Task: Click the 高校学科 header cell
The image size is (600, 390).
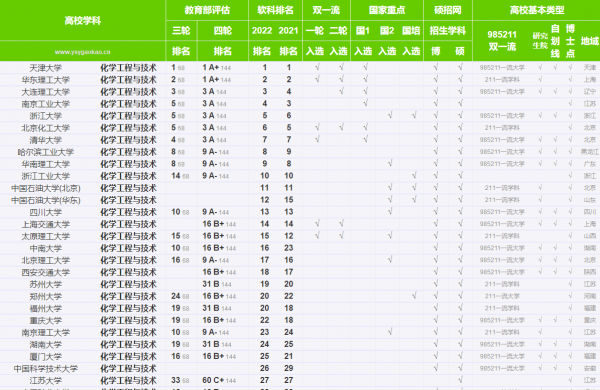Action: (x=83, y=20)
